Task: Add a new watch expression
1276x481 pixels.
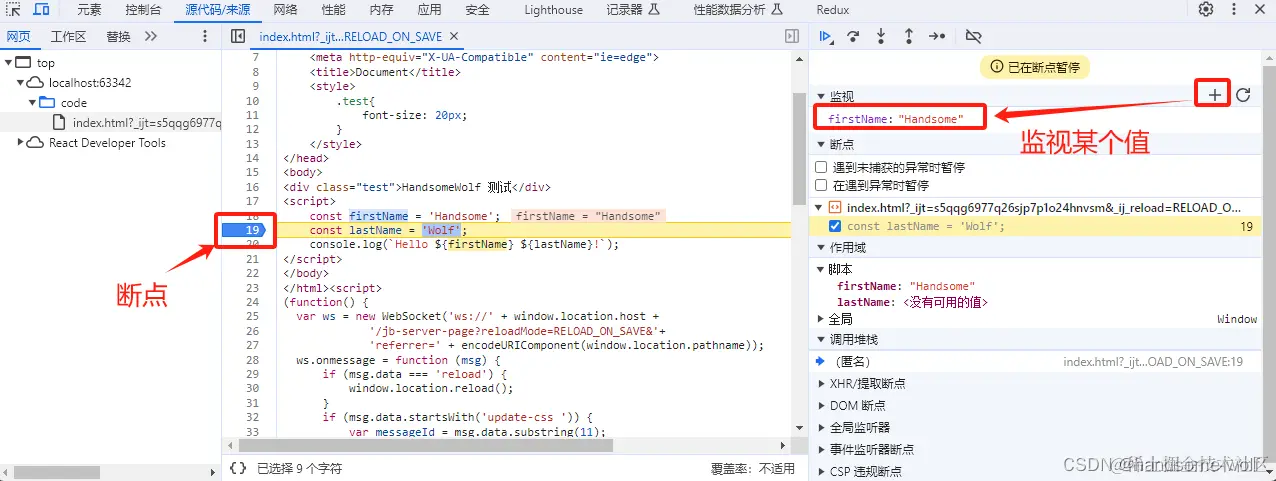Action: click(1214, 95)
